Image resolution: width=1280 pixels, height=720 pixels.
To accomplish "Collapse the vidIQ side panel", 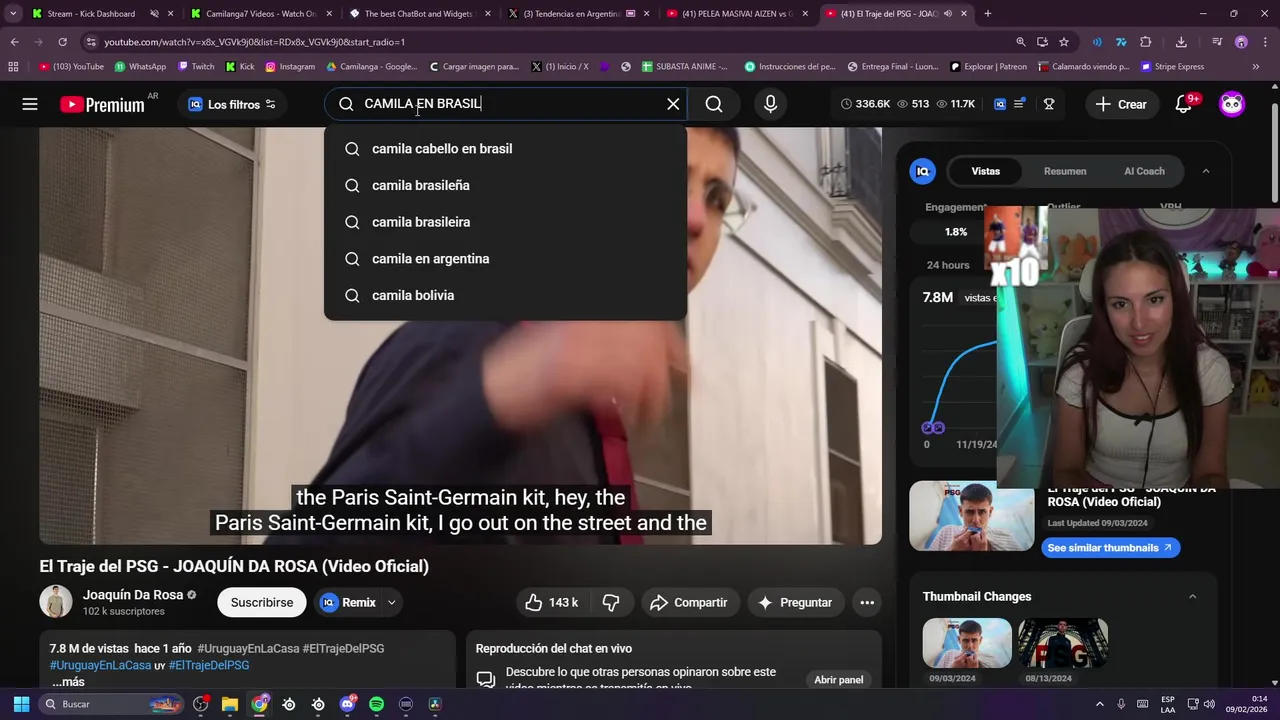I will pyautogui.click(x=1206, y=171).
